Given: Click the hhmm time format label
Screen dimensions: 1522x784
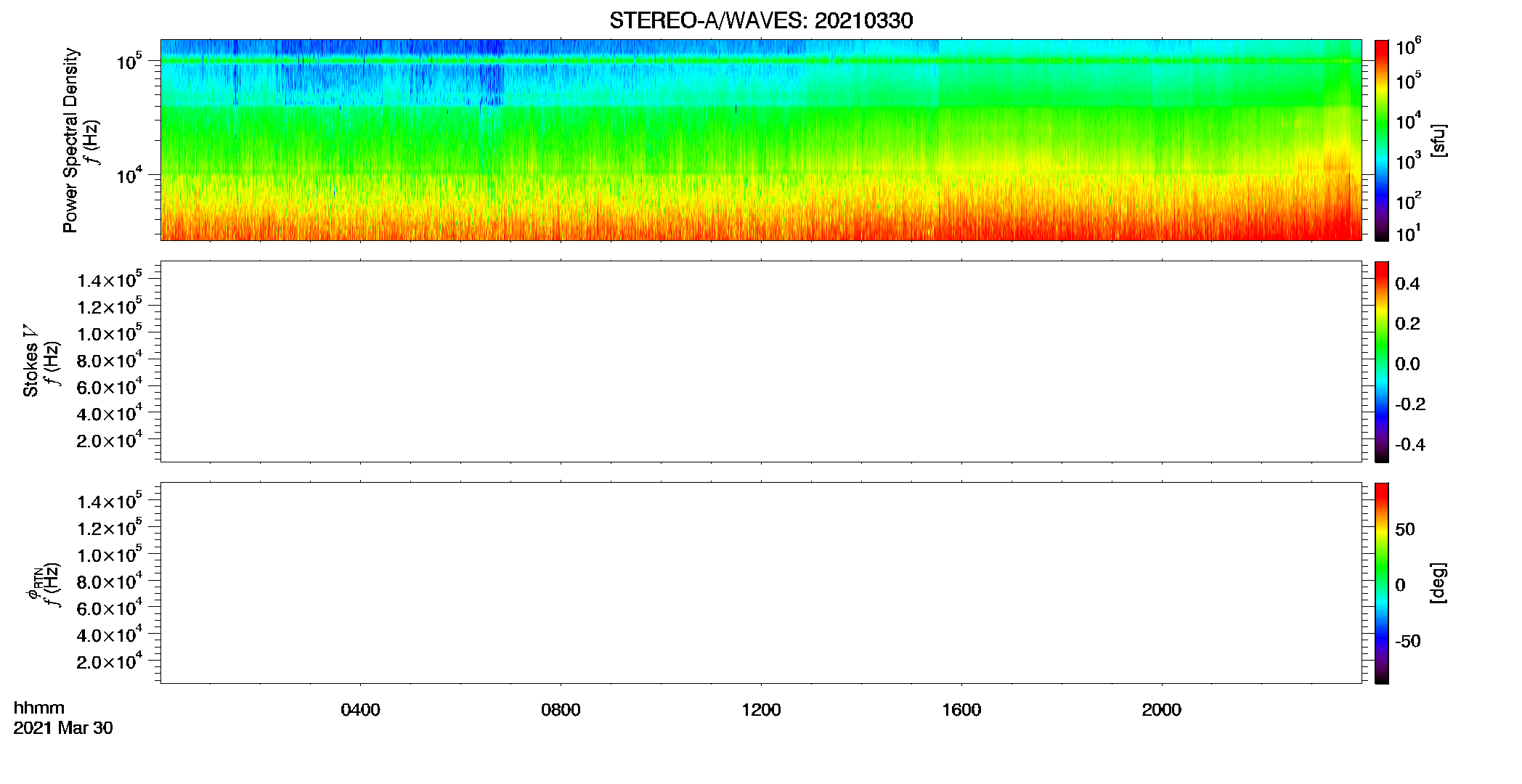Looking at the screenshot, I should [x=39, y=708].
